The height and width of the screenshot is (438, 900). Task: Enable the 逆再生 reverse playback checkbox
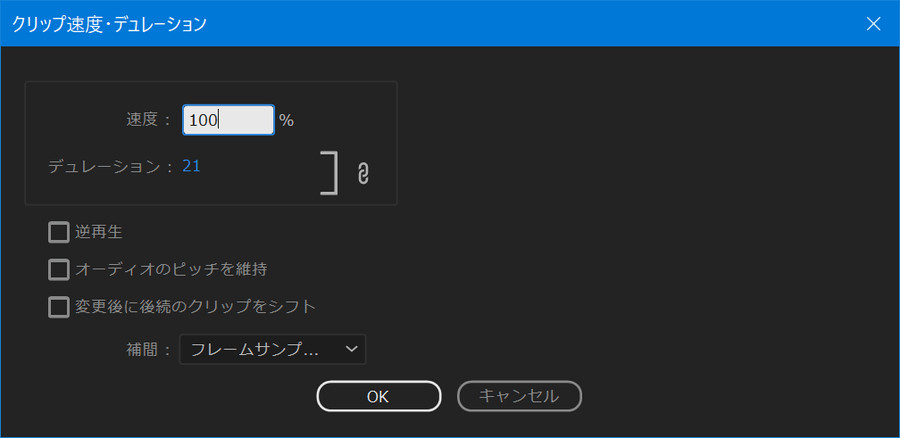click(x=59, y=232)
